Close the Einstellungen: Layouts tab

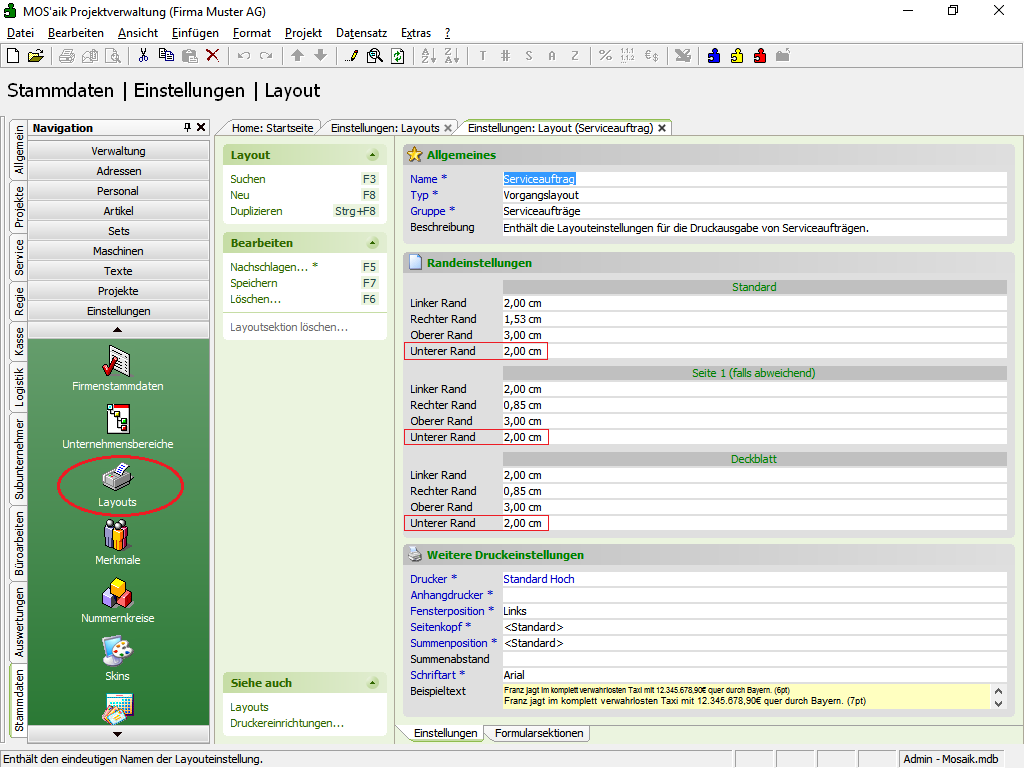click(x=448, y=128)
